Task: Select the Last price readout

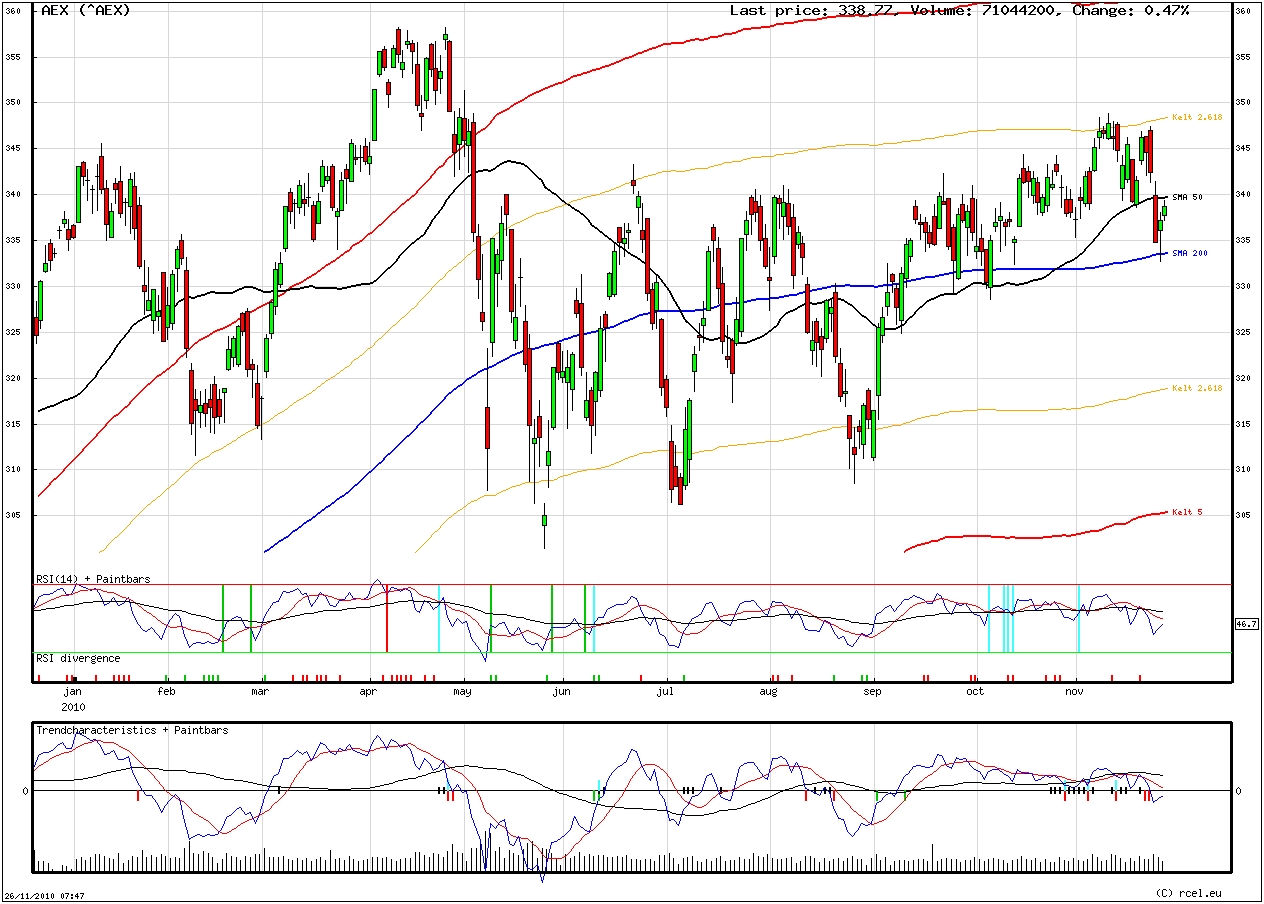Action: (811, 10)
